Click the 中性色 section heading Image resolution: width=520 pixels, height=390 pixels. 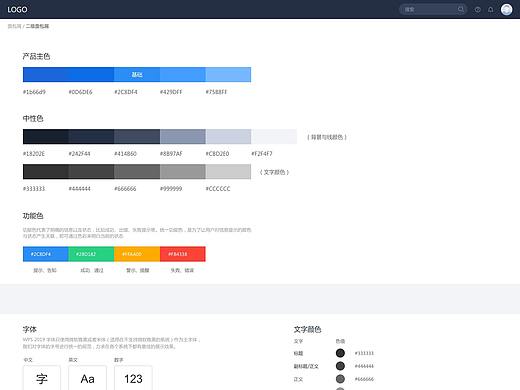[x=33, y=118]
